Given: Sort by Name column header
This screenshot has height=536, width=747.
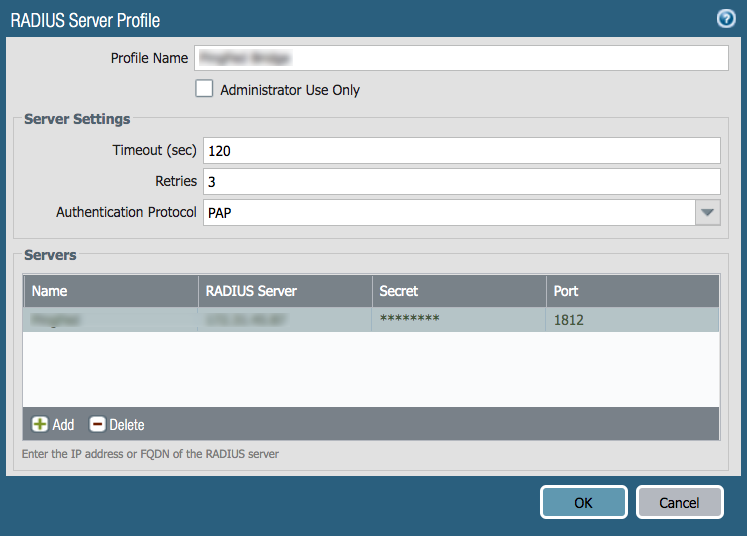Looking at the screenshot, I should coord(111,291).
